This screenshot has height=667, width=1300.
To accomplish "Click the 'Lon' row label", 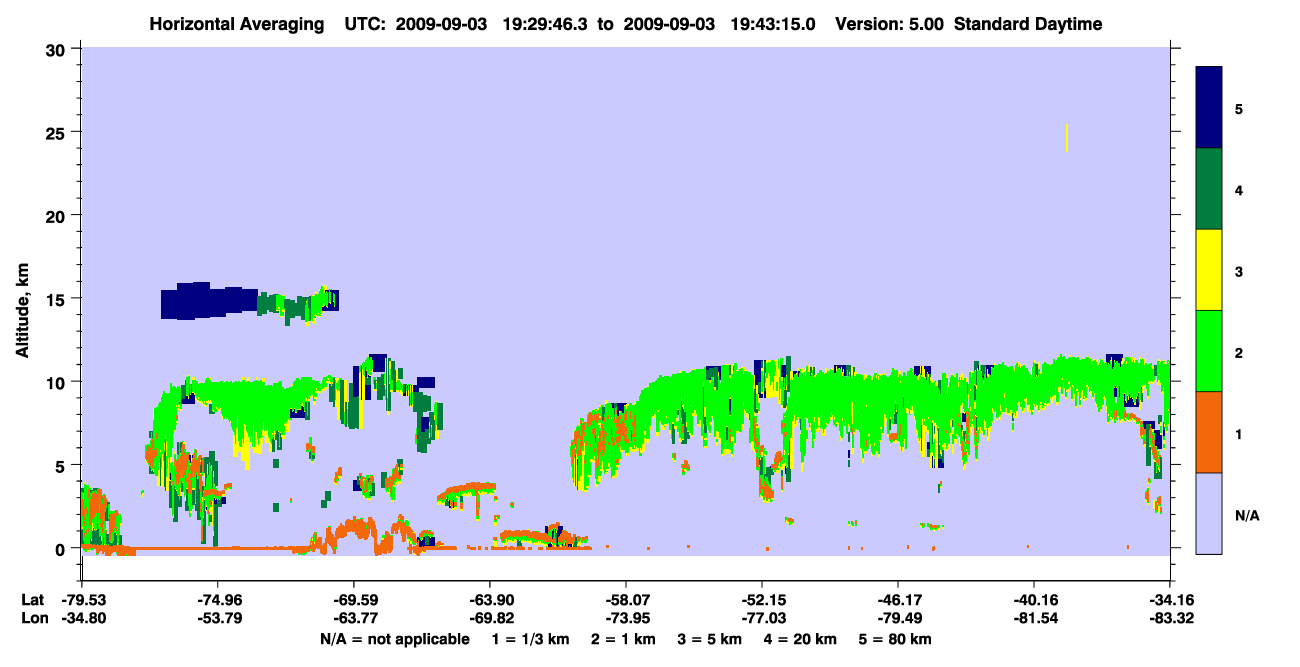I will [x=33, y=619].
